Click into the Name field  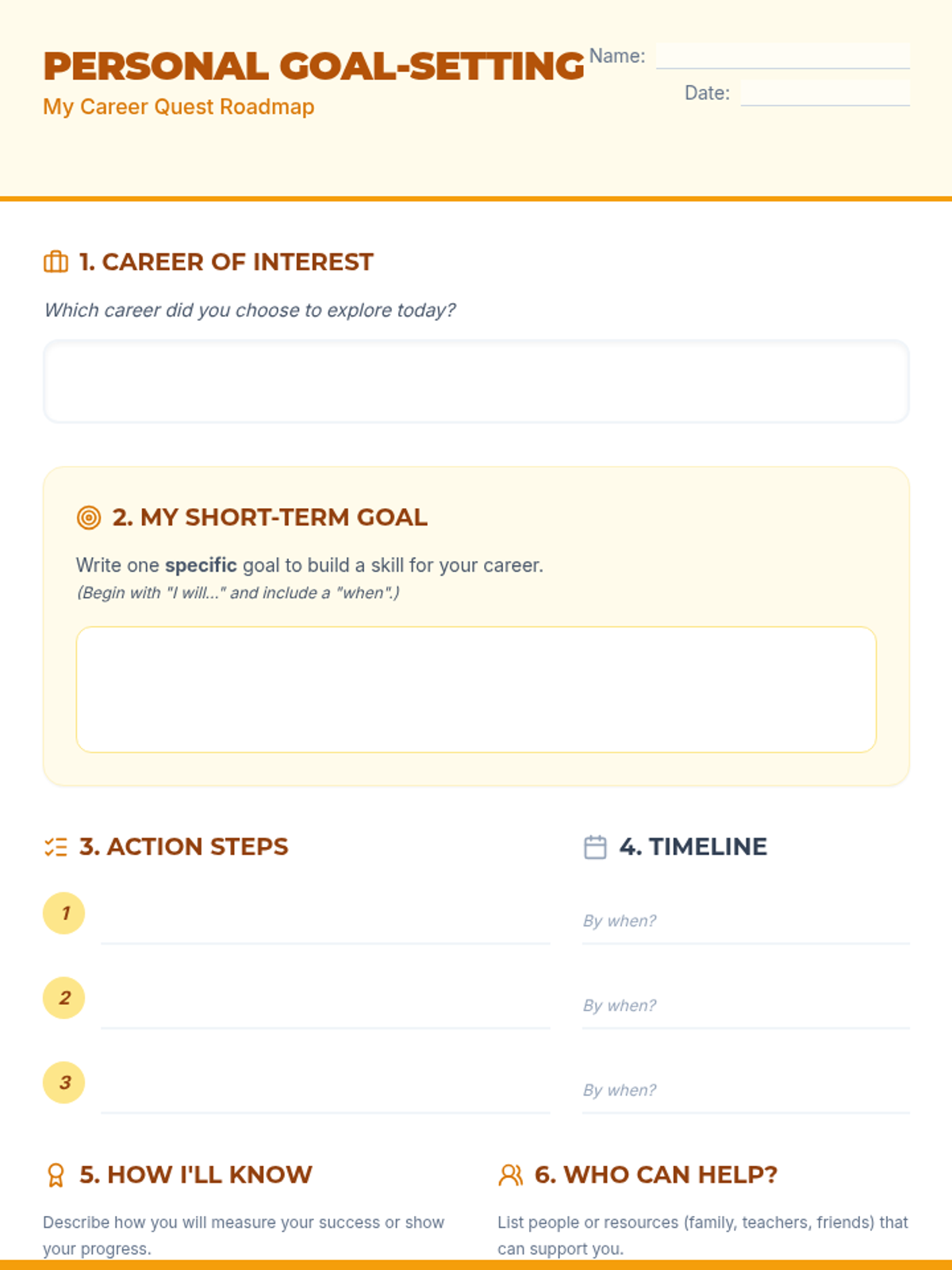[782, 56]
